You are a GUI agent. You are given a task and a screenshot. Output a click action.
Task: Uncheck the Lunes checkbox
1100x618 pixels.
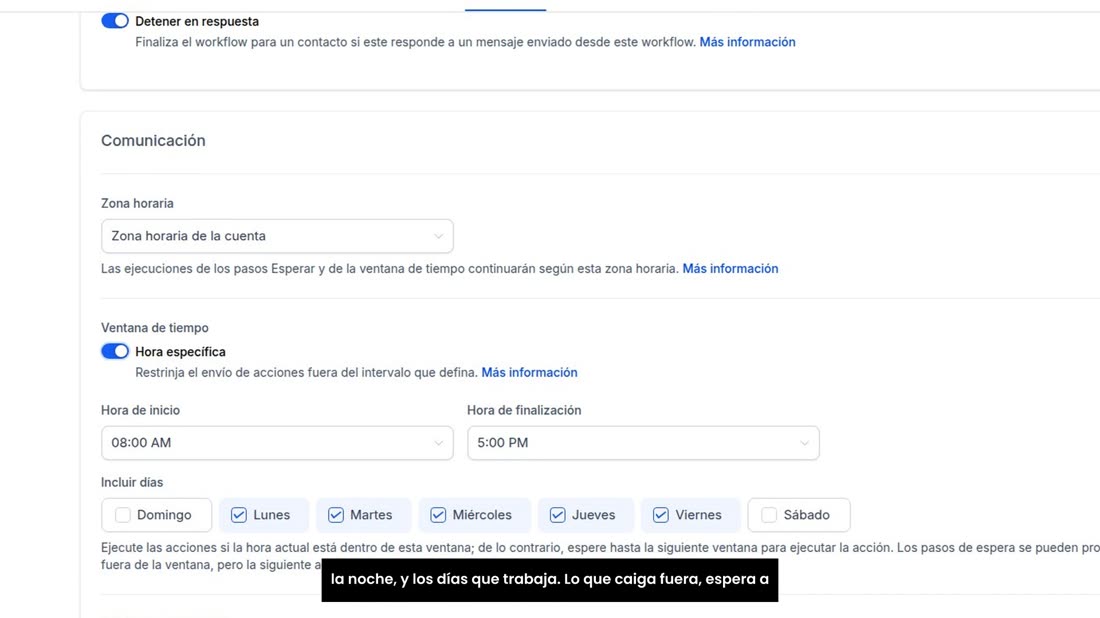pos(239,515)
